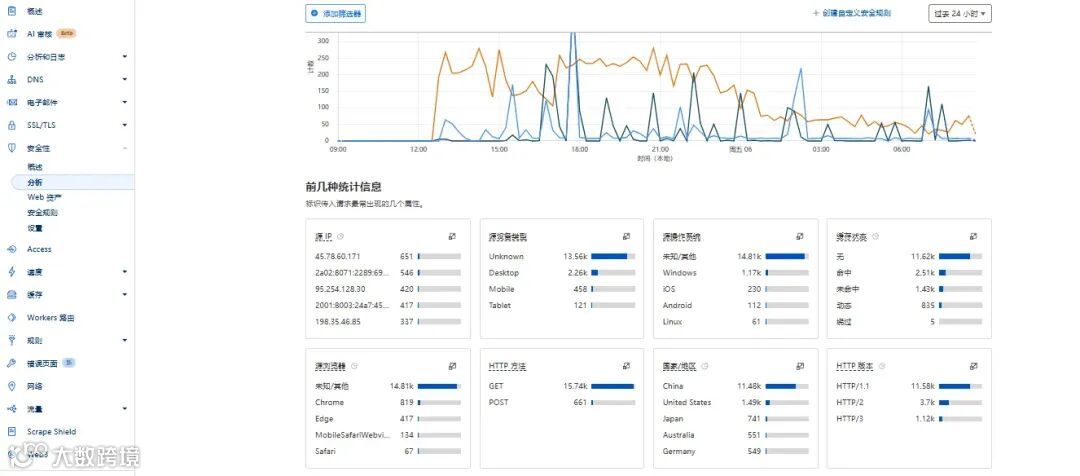1080x476 pixels.
Task: Click the 安全性 shield icon
Action: [x=12, y=148]
